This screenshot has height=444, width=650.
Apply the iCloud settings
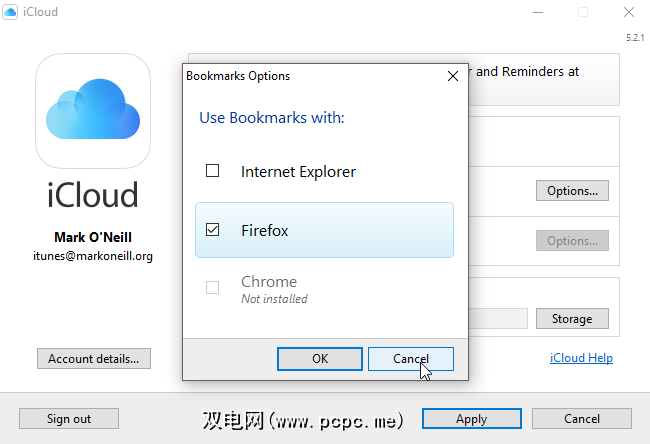tap(471, 419)
